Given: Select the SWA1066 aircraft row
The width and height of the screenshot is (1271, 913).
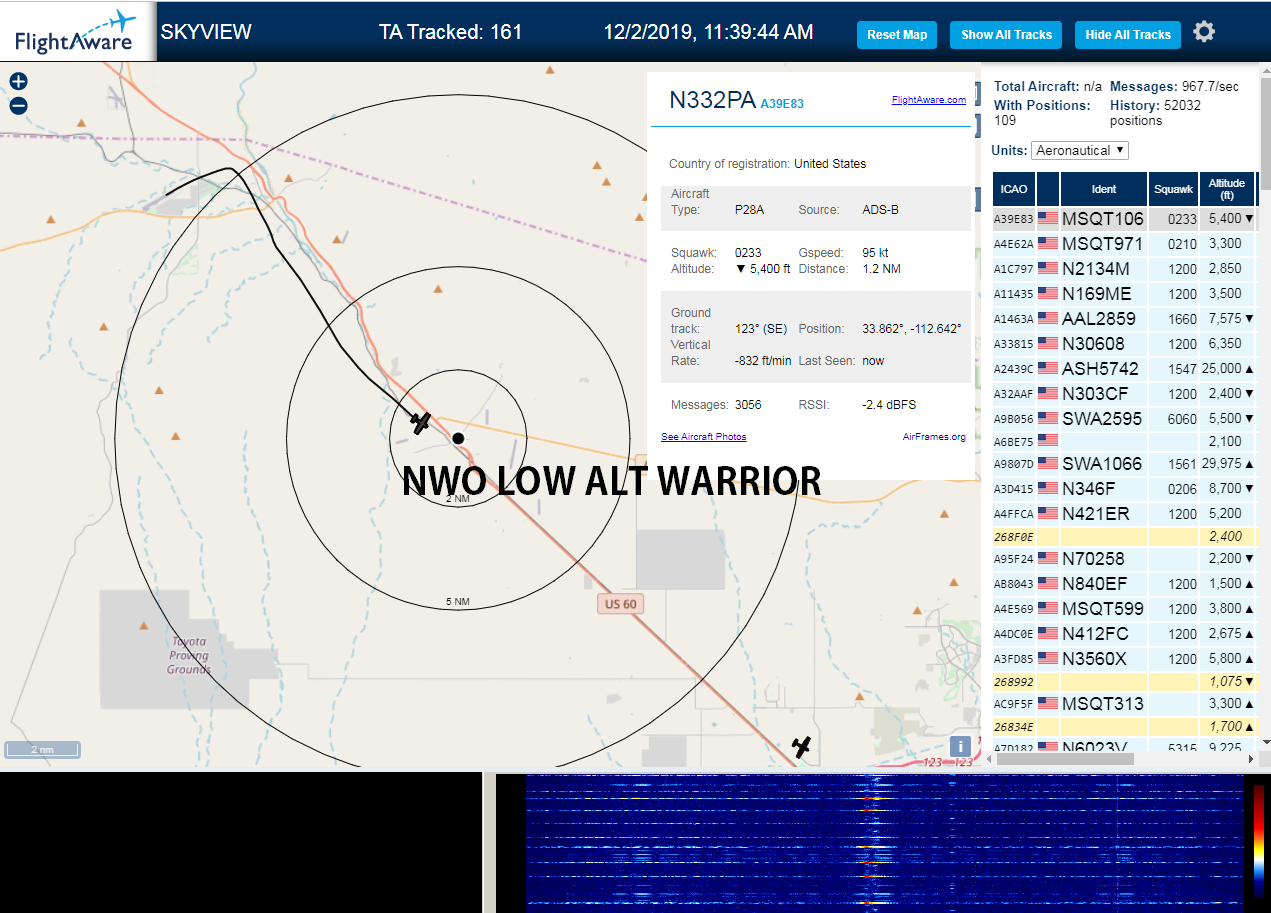Looking at the screenshot, I should [1125, 464].
